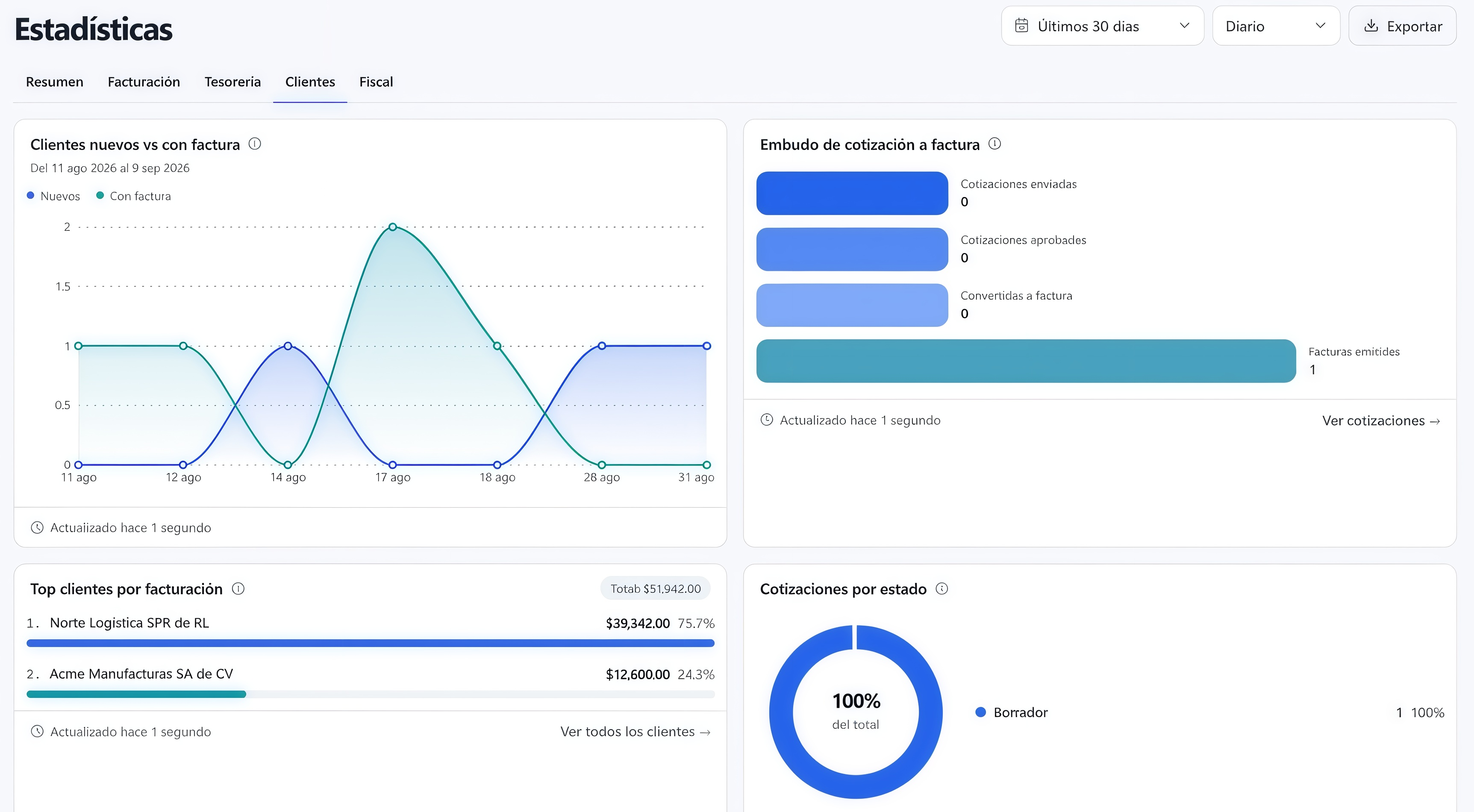Click the calendar icon in the date range selector
1474x812 pixels.
[x=1021, y=26]
